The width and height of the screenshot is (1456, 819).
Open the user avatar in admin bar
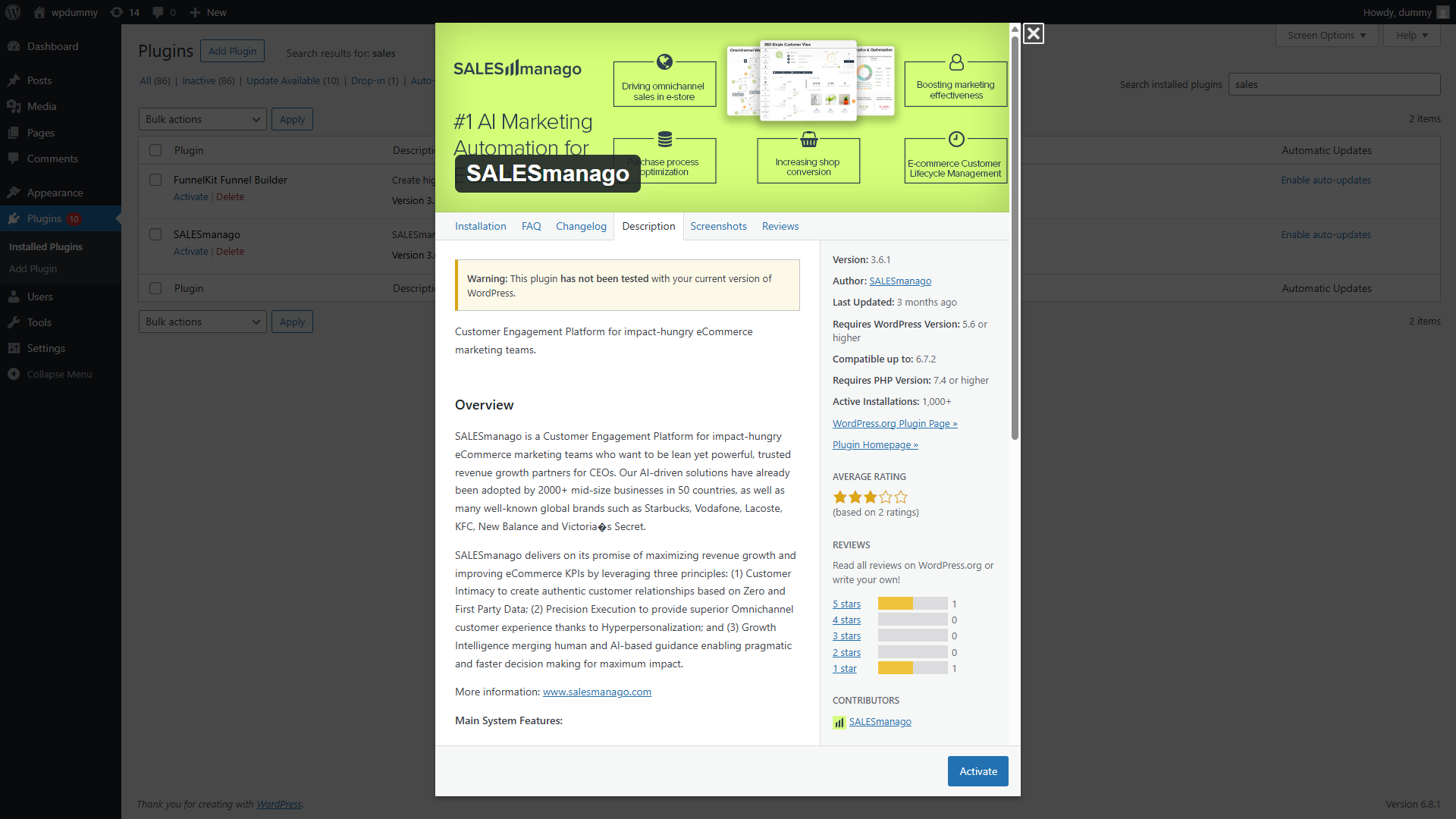[x=1442, y=12]
